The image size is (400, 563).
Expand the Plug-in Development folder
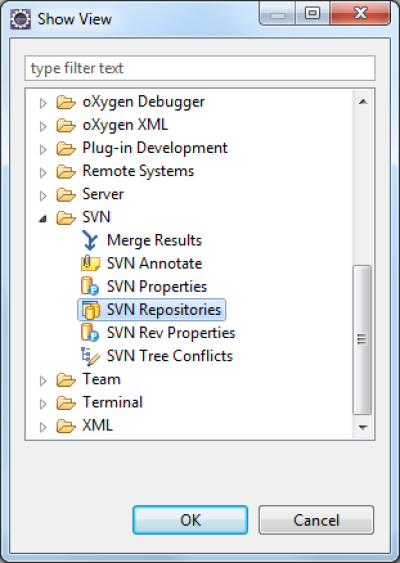[x=43, y=149]
